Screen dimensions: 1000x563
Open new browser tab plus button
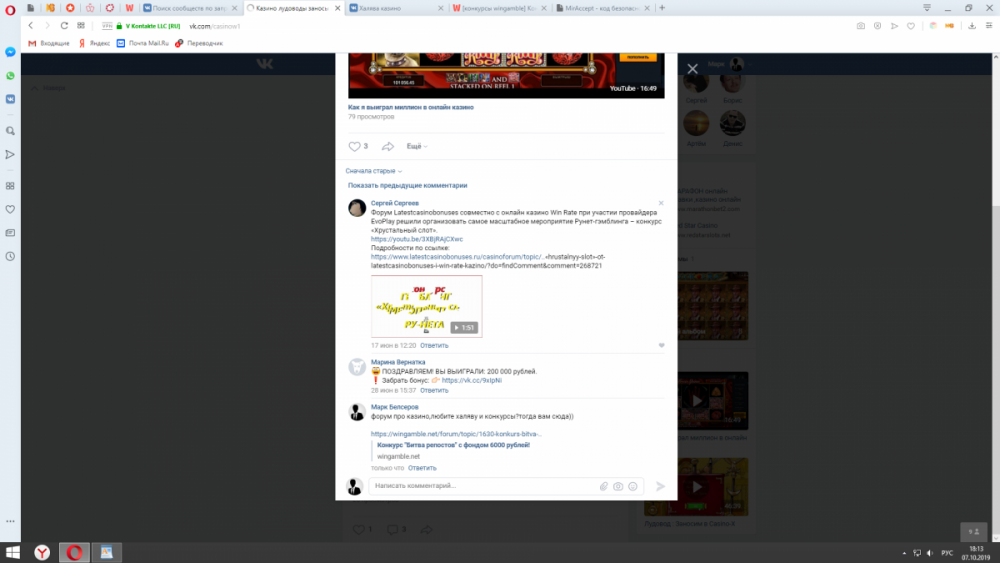tap(662, 8)
